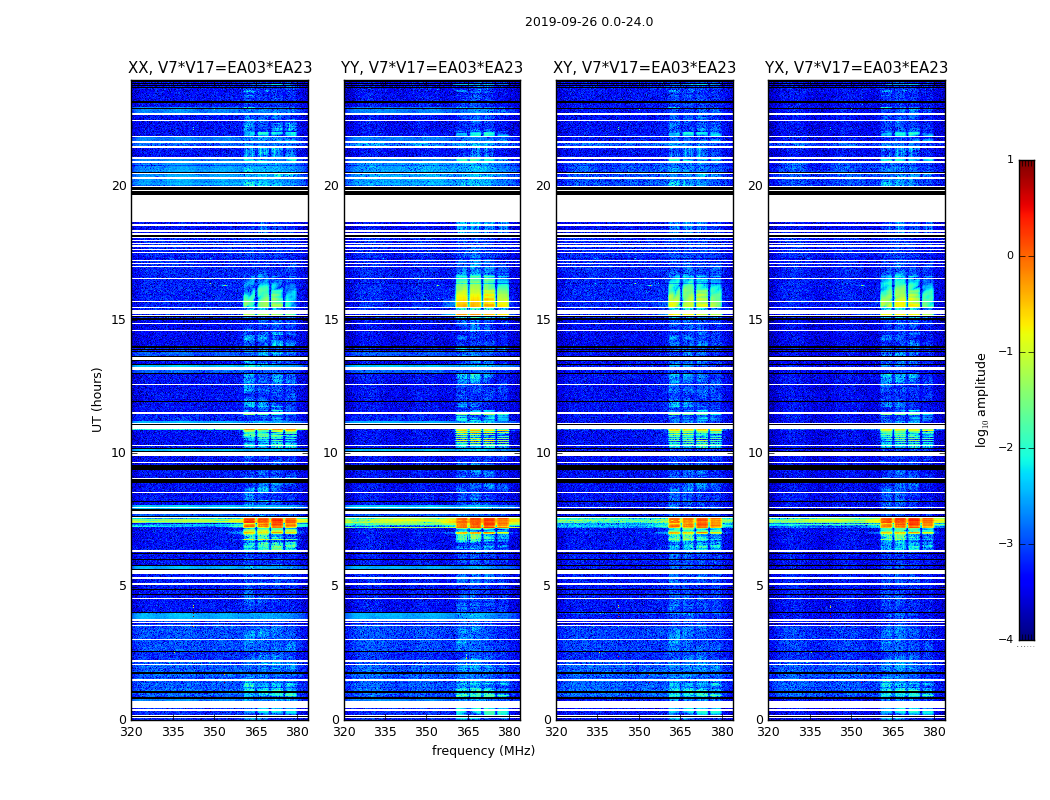Select the XX panel title text

coord(220,68)
